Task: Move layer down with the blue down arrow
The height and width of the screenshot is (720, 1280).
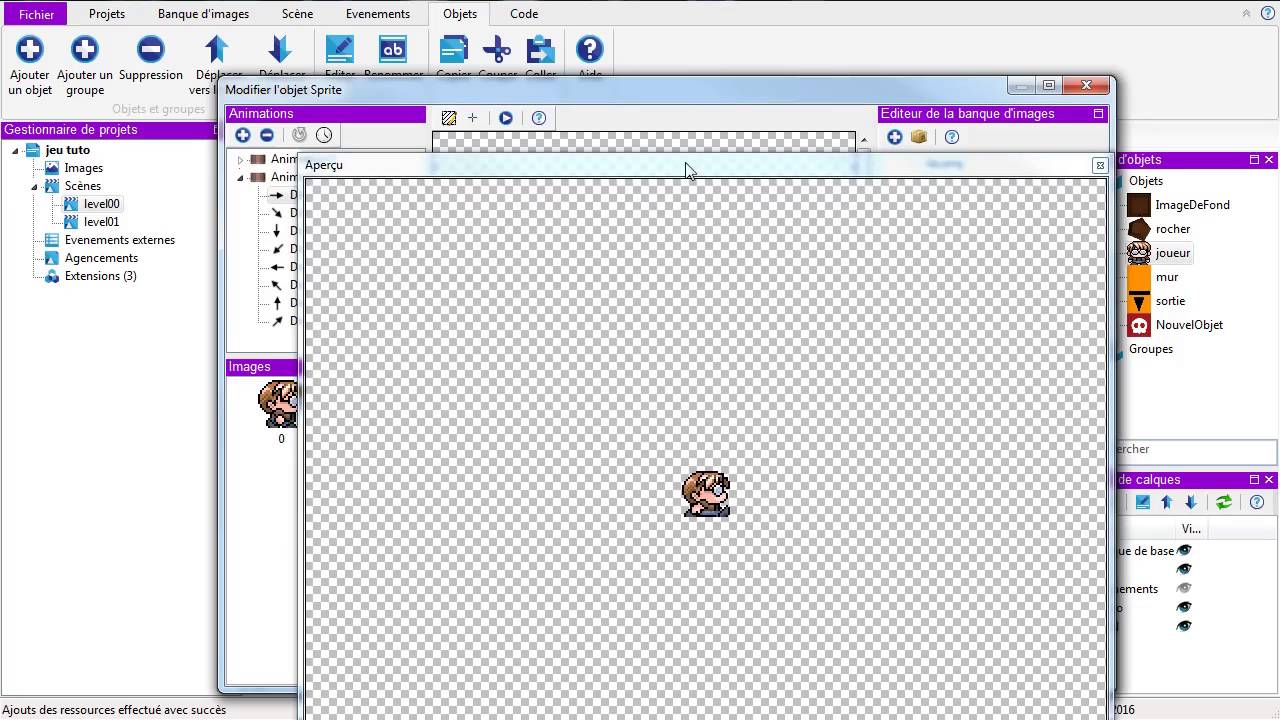Action: point(1191,502)
